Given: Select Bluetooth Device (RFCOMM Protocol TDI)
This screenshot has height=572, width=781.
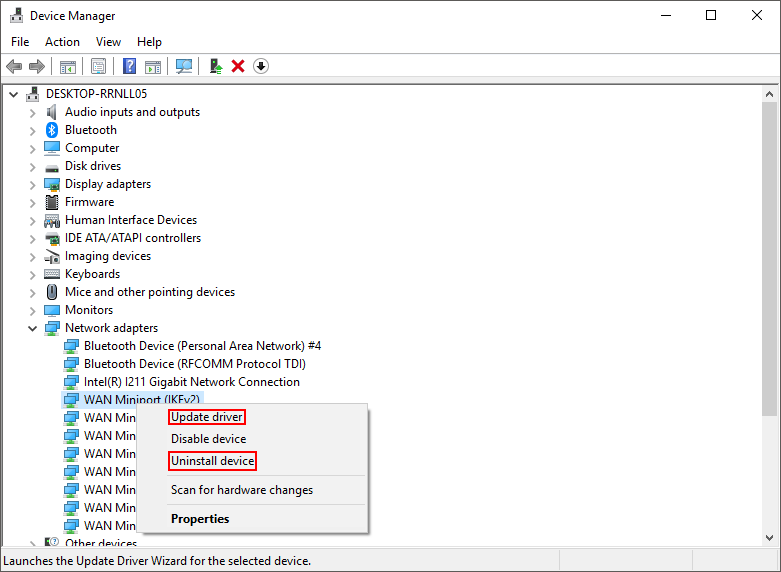Looking at the screenshot, I should tap(195, 364).
